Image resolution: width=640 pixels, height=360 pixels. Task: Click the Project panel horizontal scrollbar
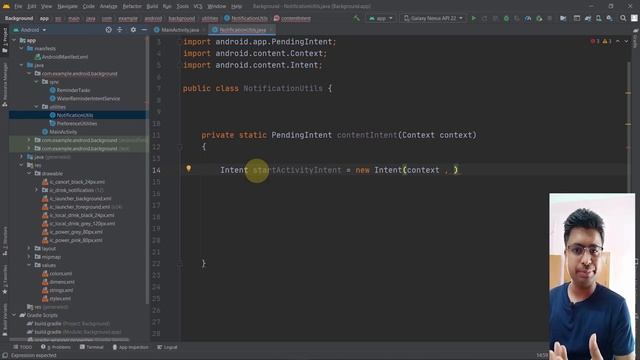[69, 340]
